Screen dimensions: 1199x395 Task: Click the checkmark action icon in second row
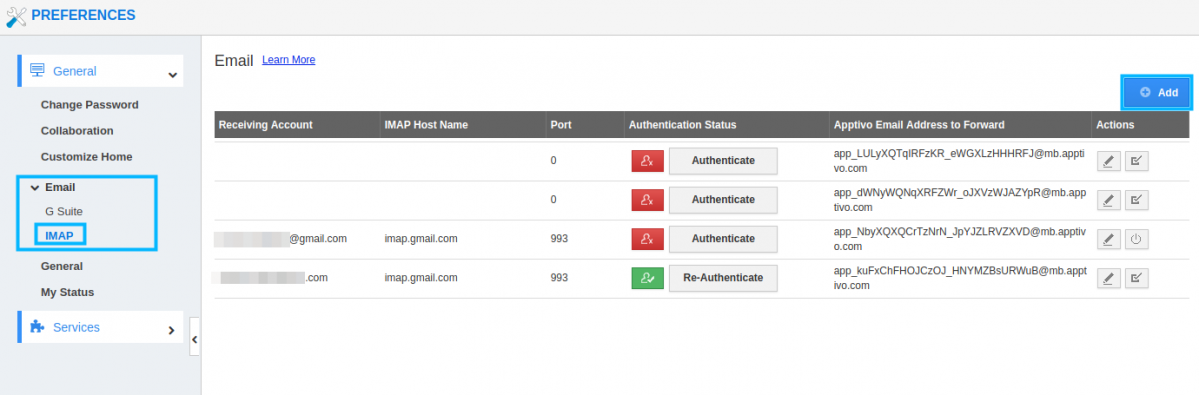[x=1136, y=200]
